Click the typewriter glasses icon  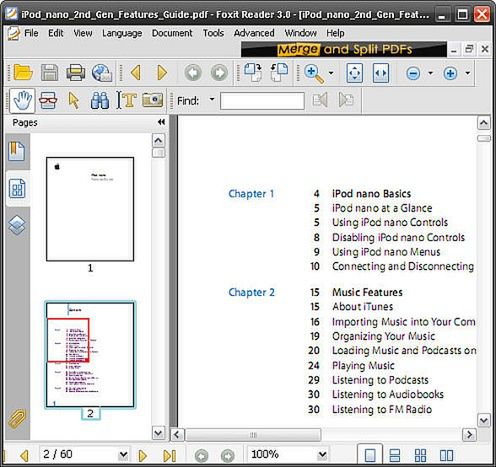tap(48, 100)
